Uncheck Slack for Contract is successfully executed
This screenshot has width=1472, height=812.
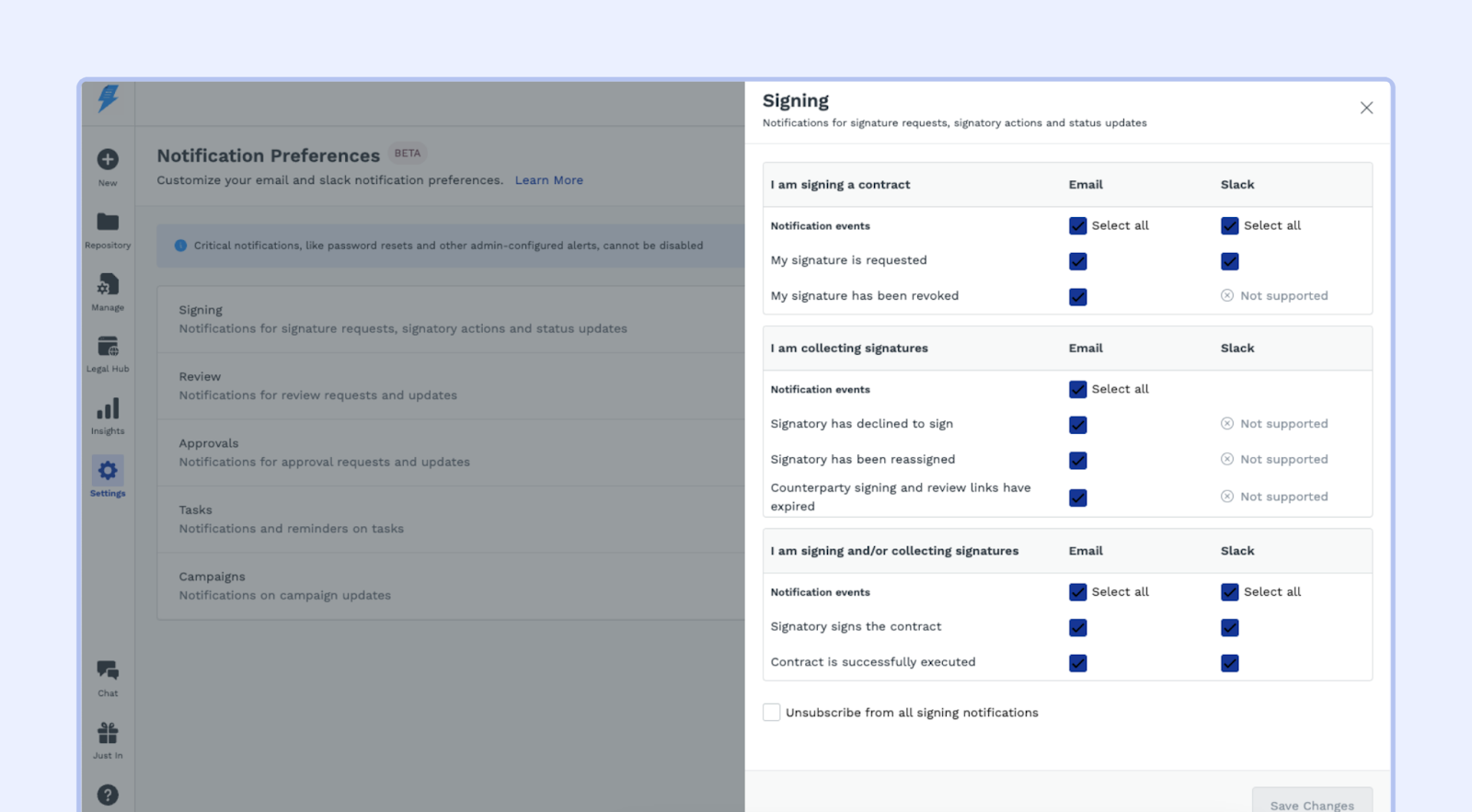(x=1230, y=663)
